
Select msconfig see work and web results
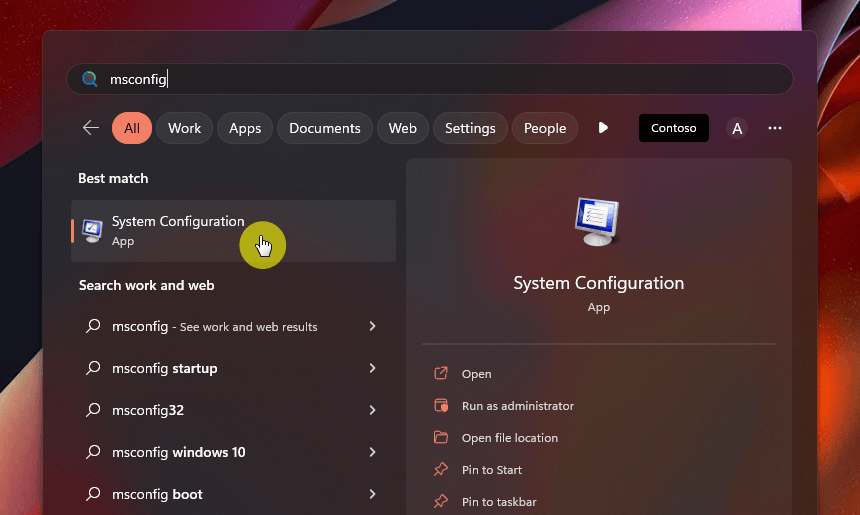click(x=233, y=326)
